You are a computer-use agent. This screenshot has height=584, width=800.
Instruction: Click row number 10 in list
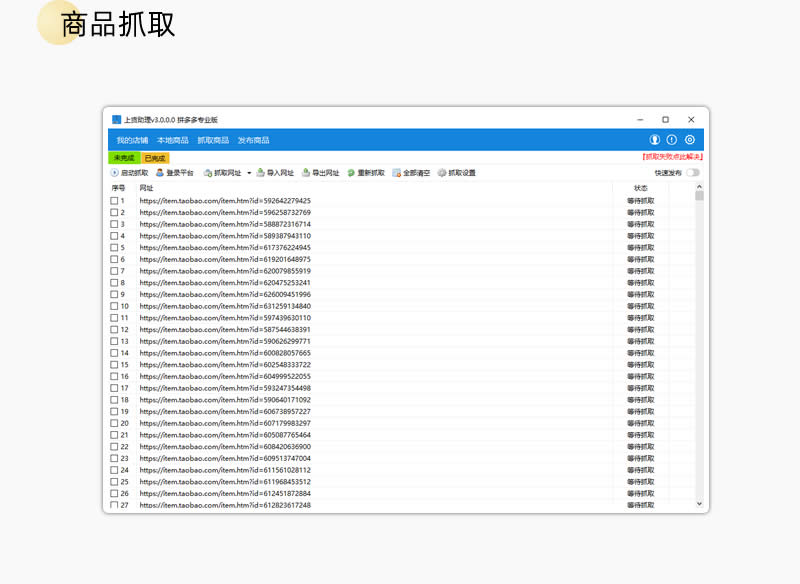124,307
